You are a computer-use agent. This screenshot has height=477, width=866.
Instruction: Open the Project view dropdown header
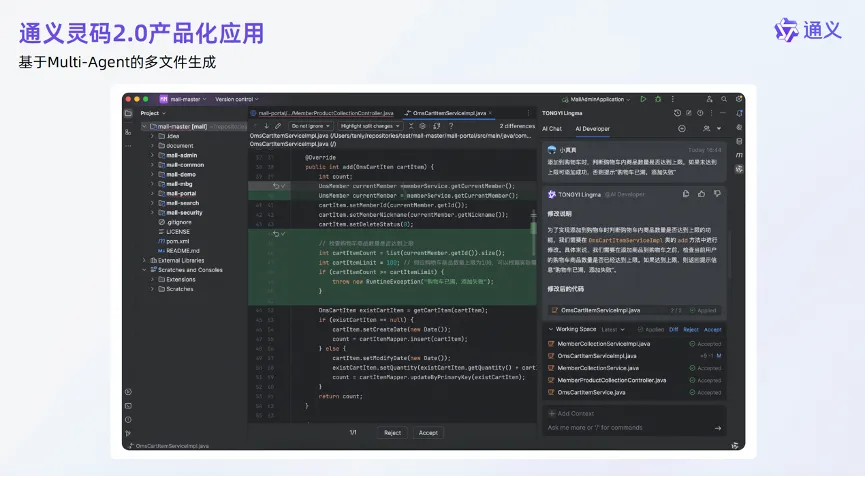pyautogui.click(x=153, y=113)
